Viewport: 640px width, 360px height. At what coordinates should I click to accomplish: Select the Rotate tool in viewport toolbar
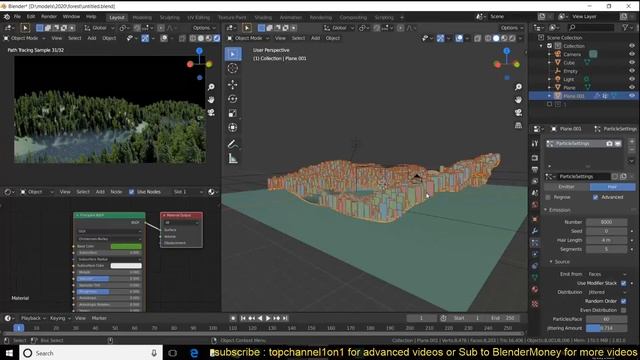(x=233, y=99)
